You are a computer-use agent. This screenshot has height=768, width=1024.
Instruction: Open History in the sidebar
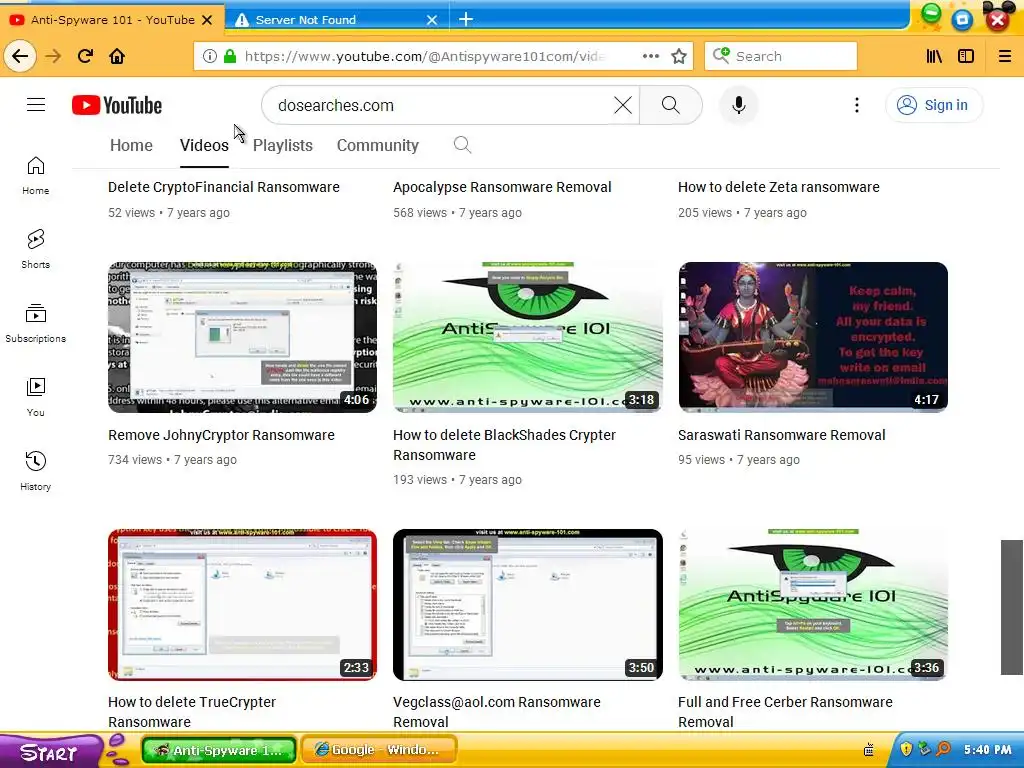coord(35,471)
